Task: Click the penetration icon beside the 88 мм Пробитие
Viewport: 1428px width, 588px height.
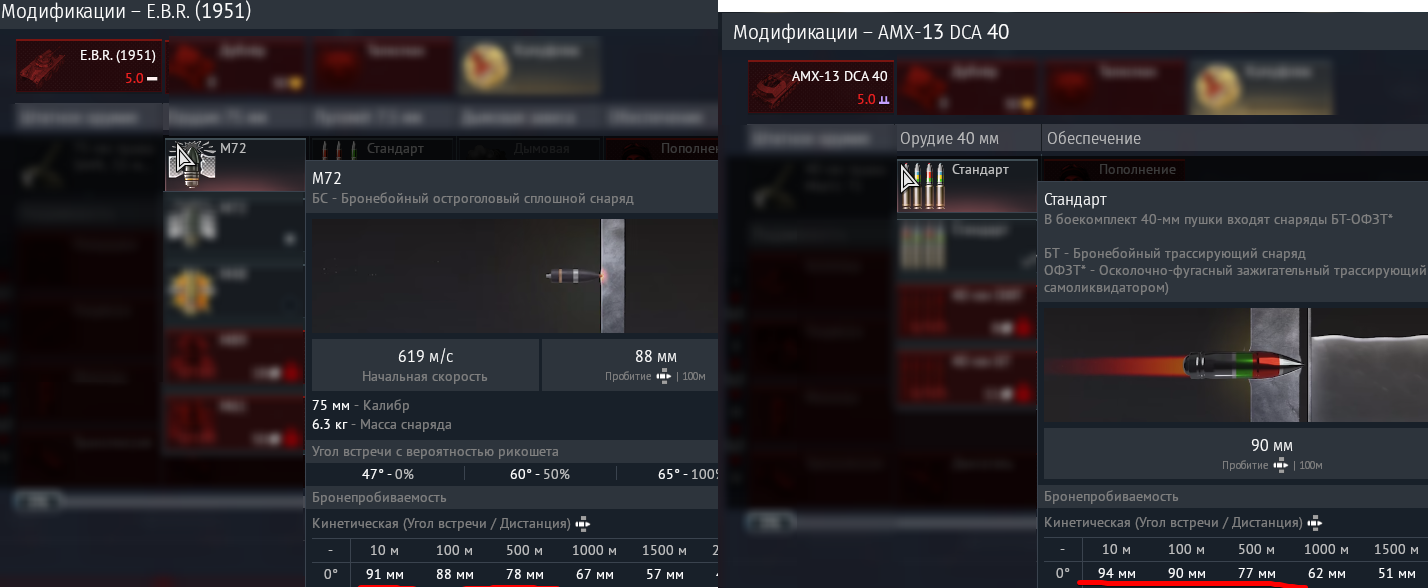Action: pyautogui.click(x=662, y=376)
